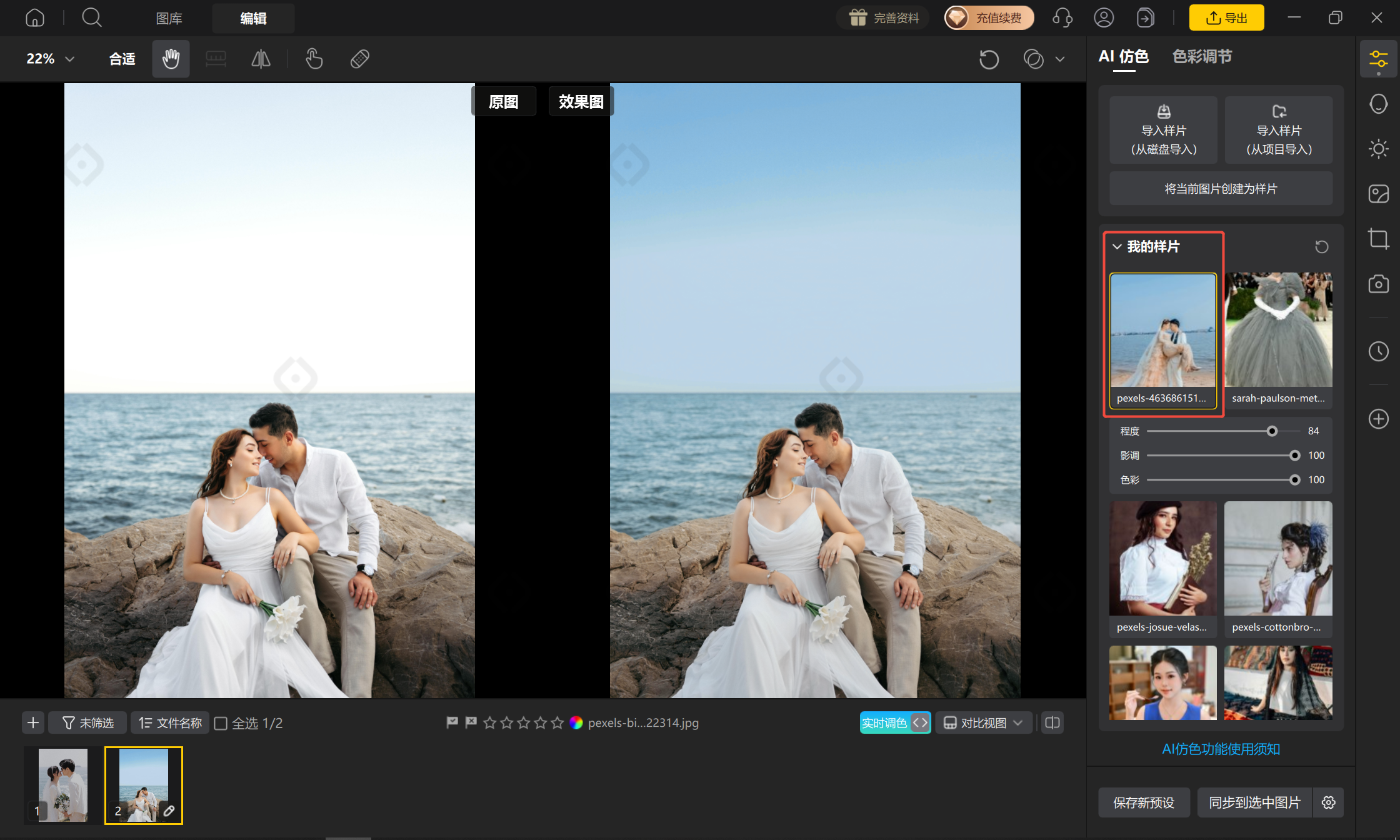The image size is (1400, 840).
Task: Click the 导出 export button
Action: click(x=1226, y=17)
